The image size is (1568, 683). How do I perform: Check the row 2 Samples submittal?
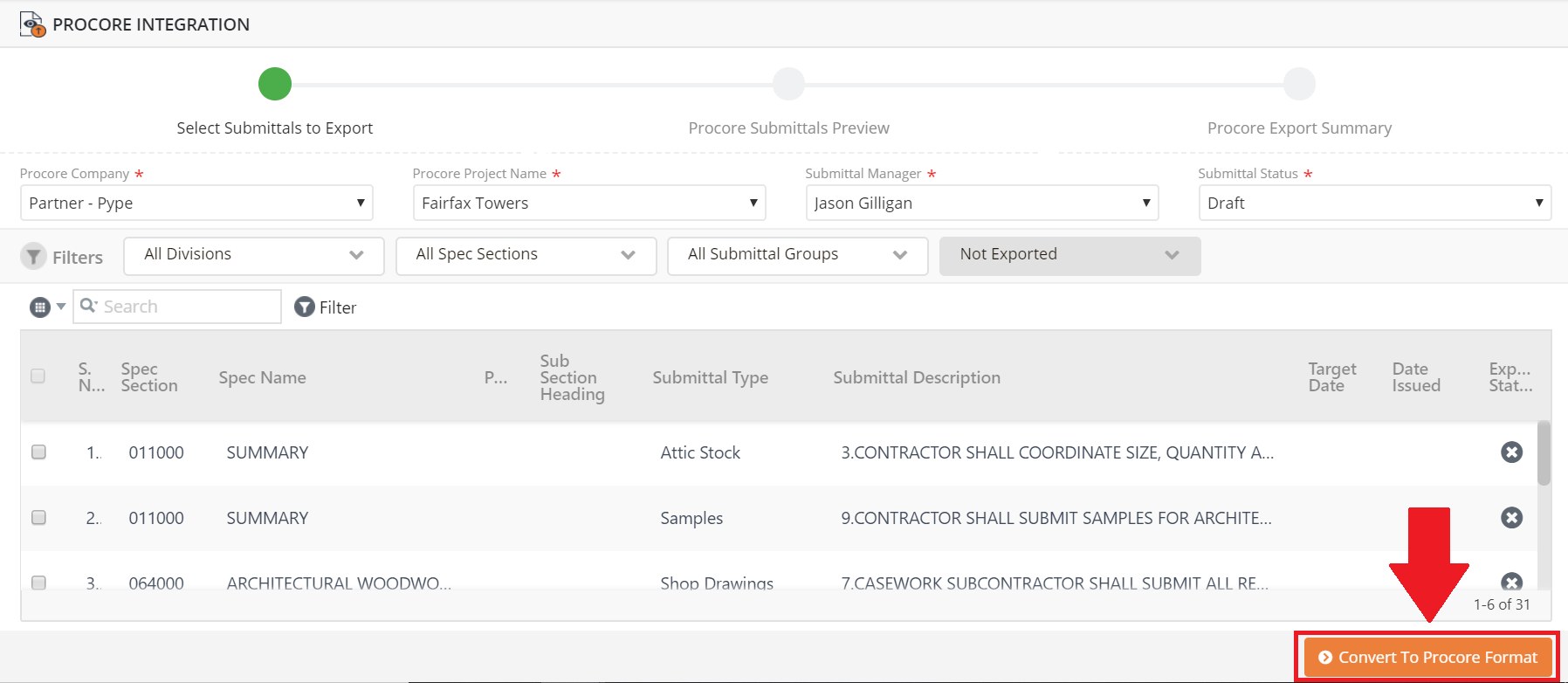(x=38, y=518)
